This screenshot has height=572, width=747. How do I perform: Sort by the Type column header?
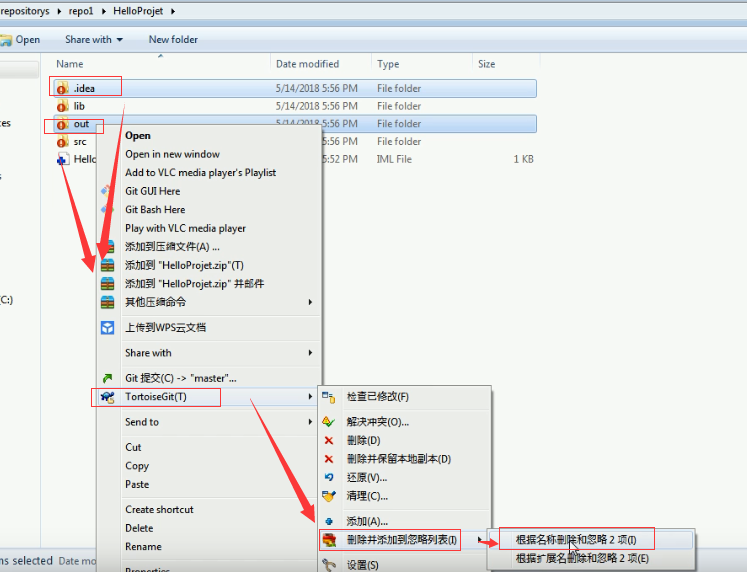pyautogui.click(x=388, y=64)
